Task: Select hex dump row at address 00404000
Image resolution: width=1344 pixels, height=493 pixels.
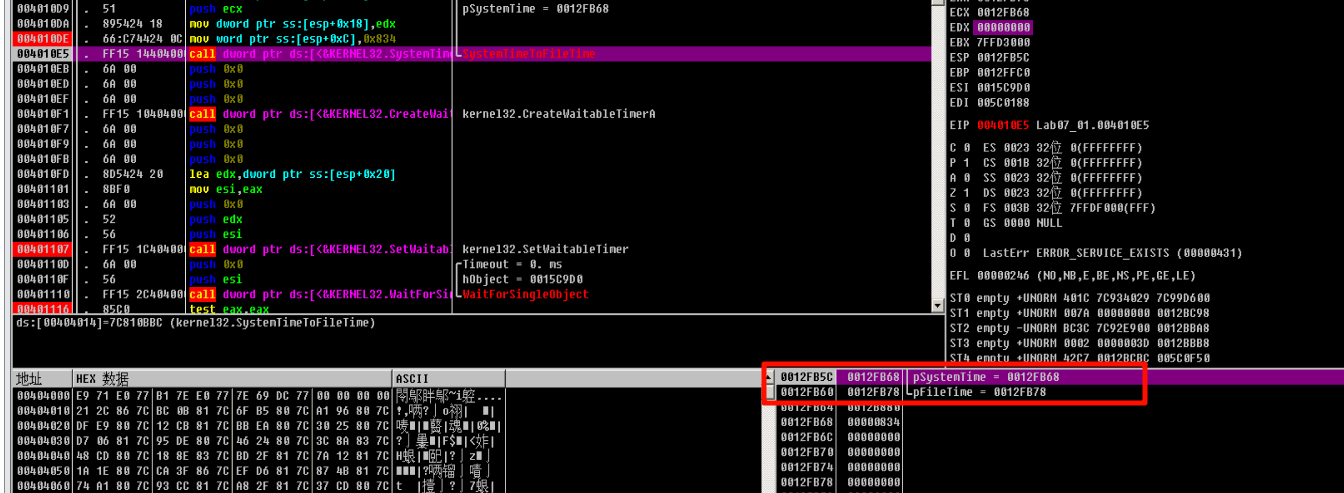Action: 260,395
